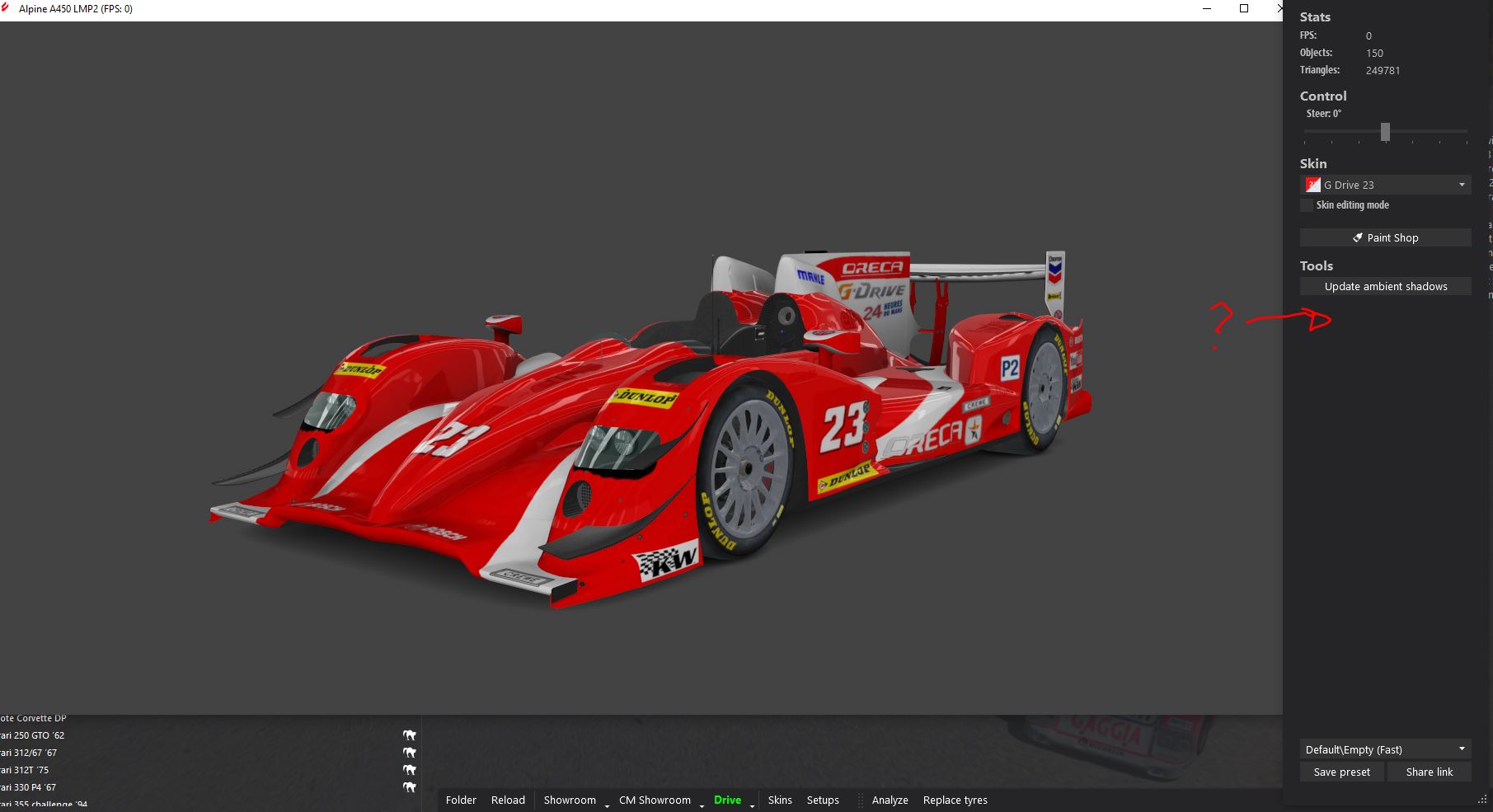Minimize the Alpine A450 LMP2 showroom window
This screenshot has width=1493, height=812.
tap(1207, 8)
